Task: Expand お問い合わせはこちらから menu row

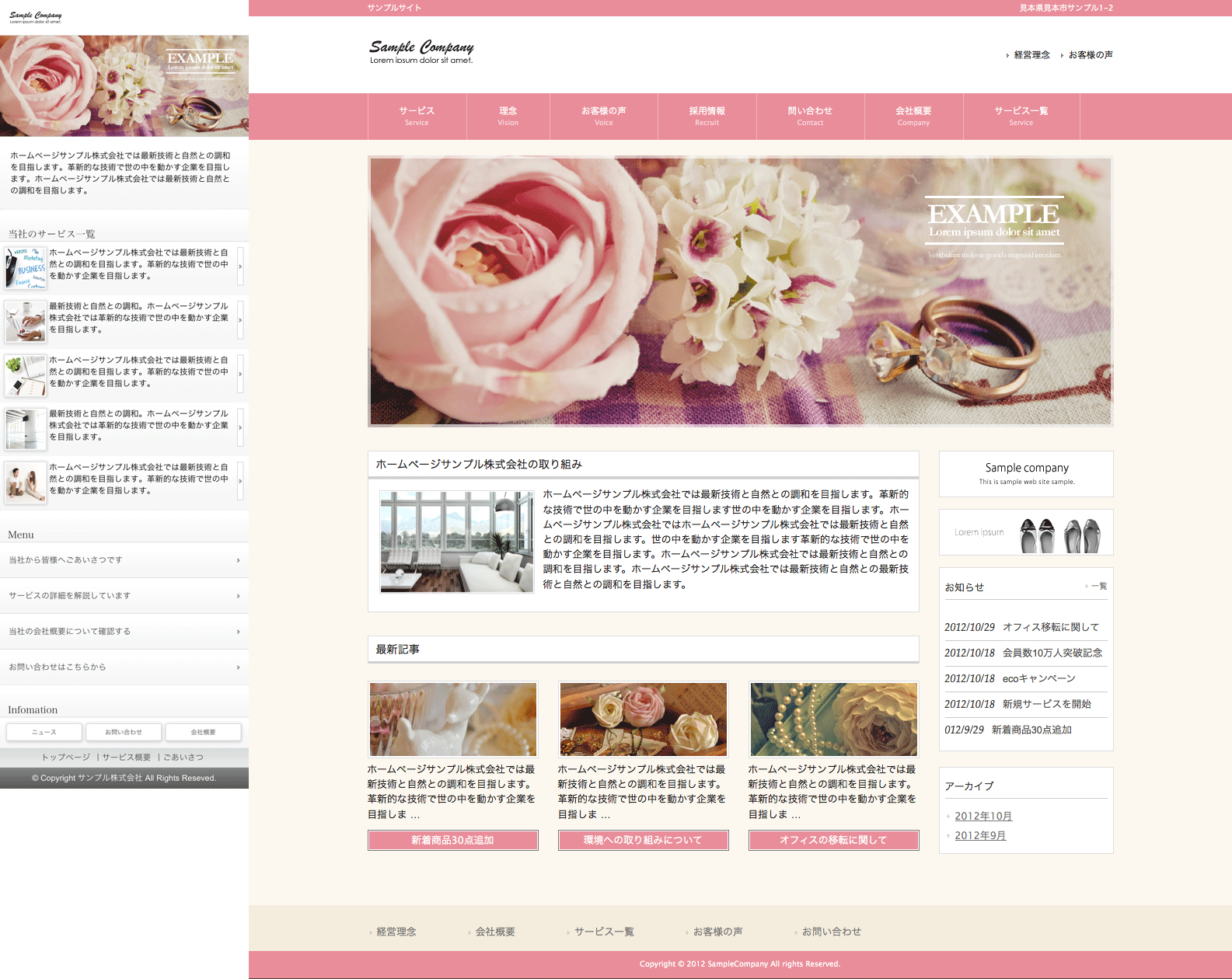Action: 124,667
